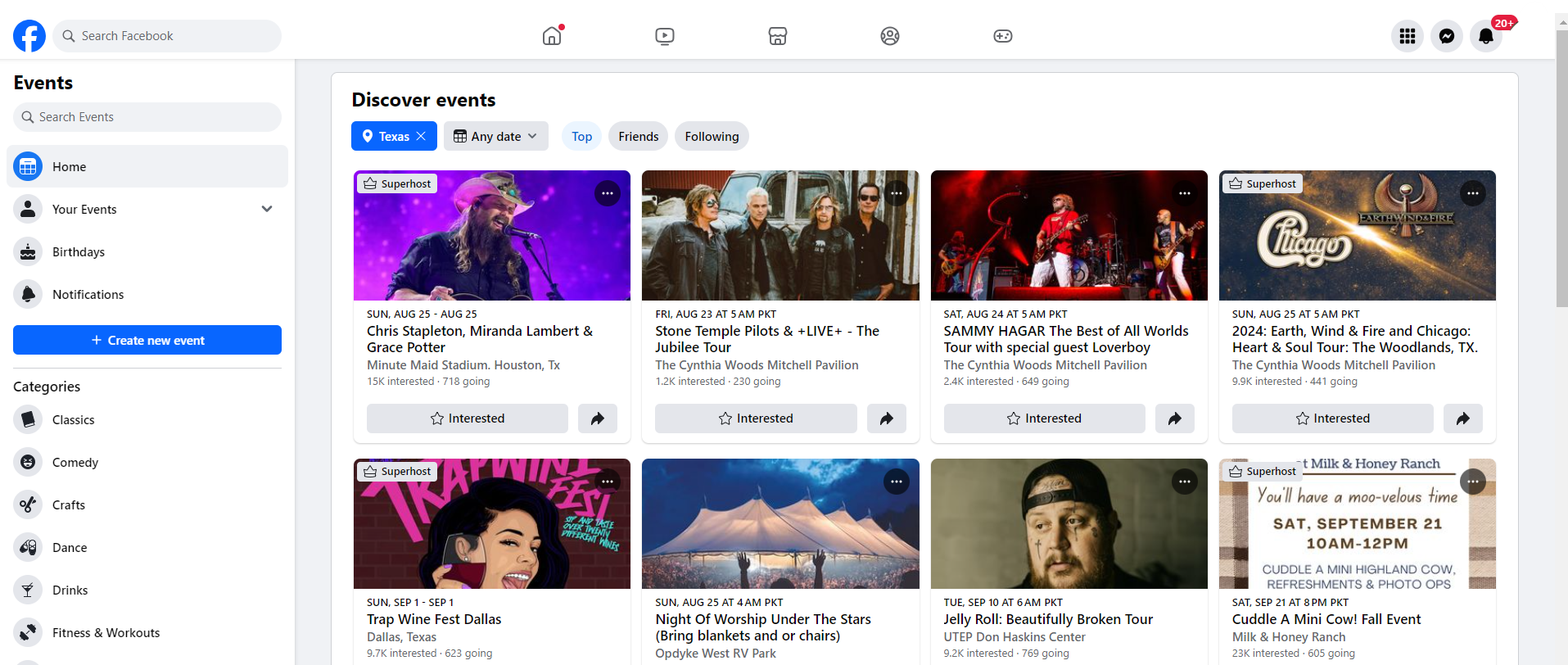Open options menu on Cuddle A Mini Cow event card
Screen dimensions: 1568x665
(1473, 482)
